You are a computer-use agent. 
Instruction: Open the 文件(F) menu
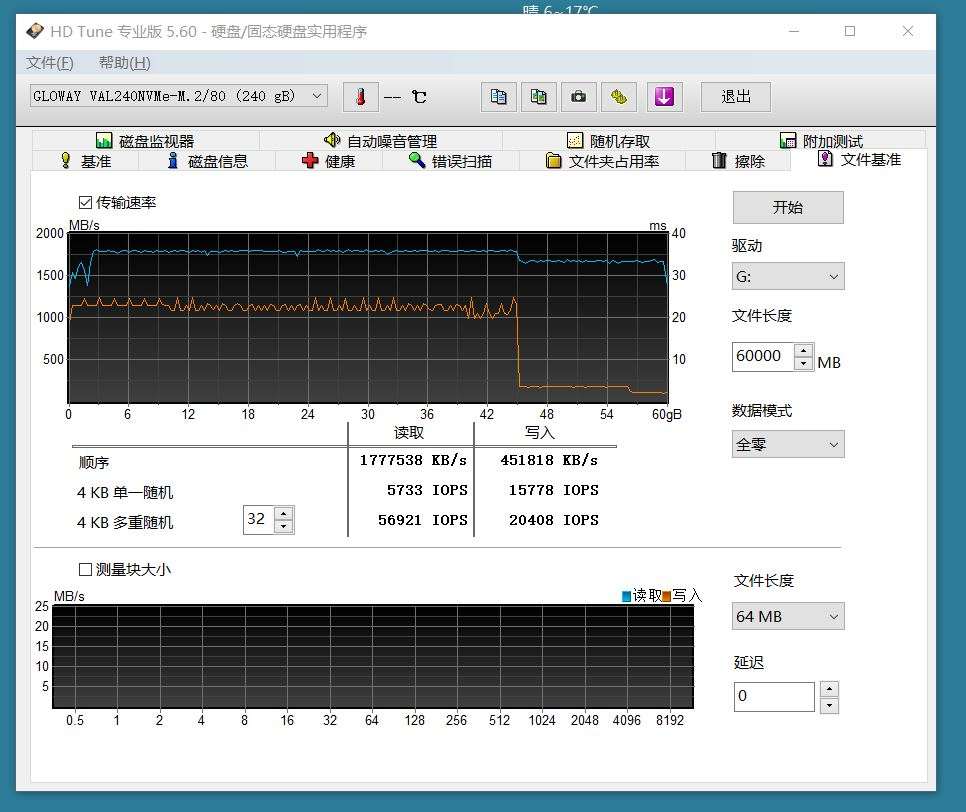(x=49, y=62)
